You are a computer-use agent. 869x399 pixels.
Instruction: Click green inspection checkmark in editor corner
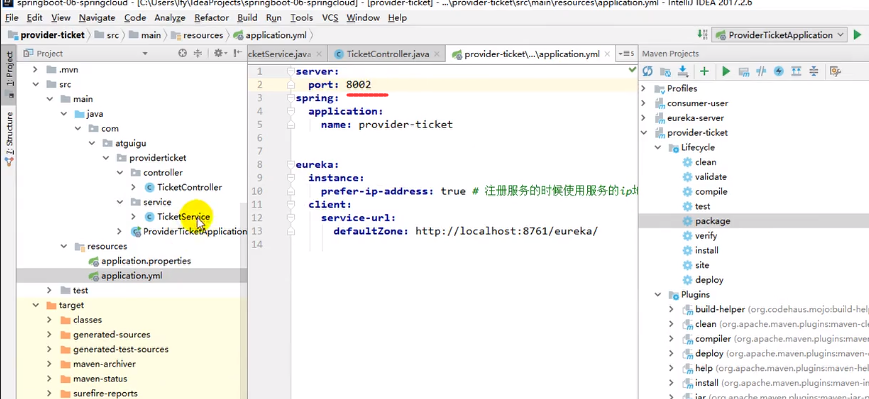tap(632, 70)
